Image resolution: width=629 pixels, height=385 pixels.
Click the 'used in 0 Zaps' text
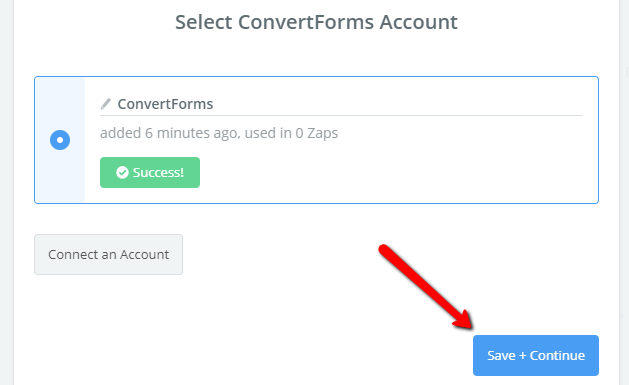click(291, 133)
